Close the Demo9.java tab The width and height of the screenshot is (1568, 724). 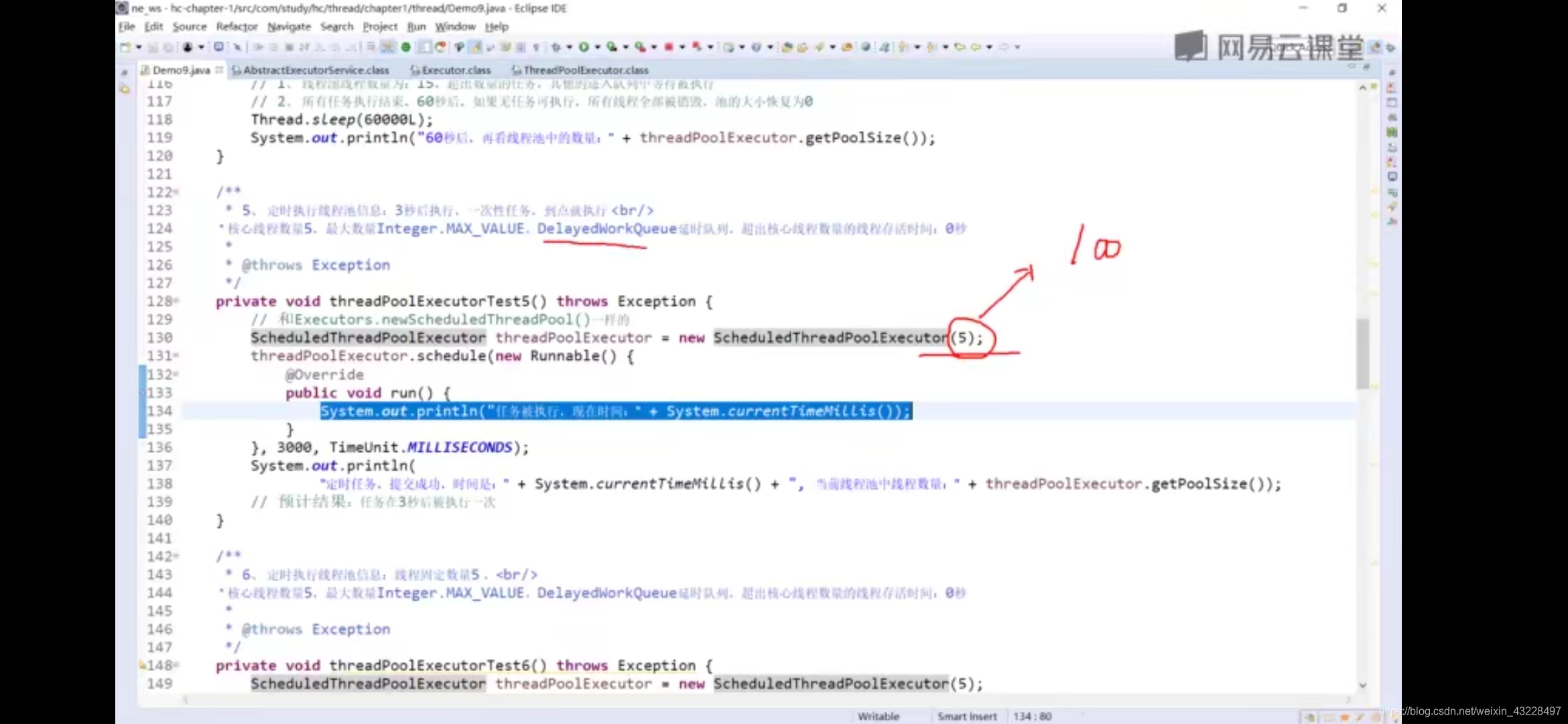point(219,70)
